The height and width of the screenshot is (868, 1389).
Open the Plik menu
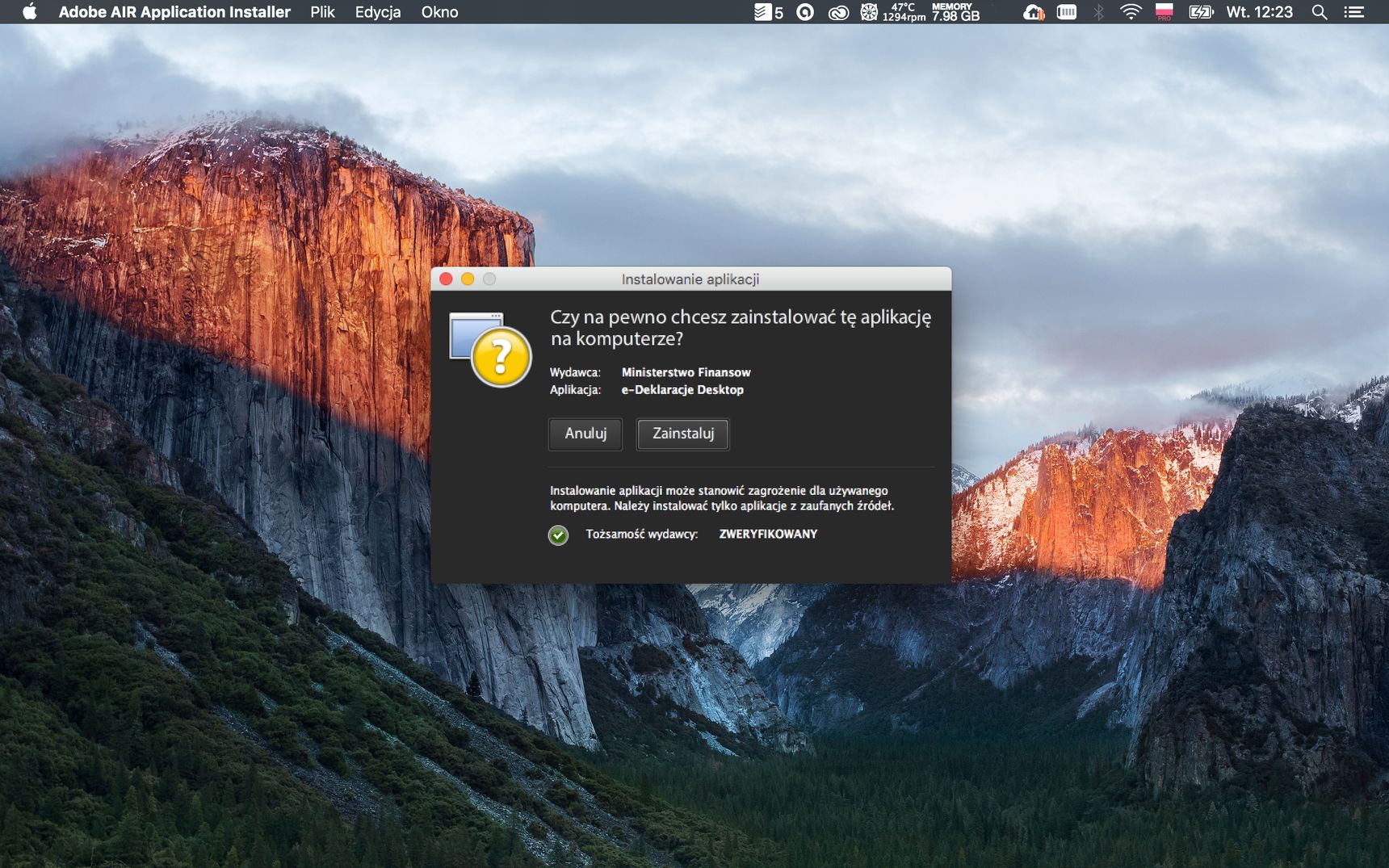coord(322,12)
